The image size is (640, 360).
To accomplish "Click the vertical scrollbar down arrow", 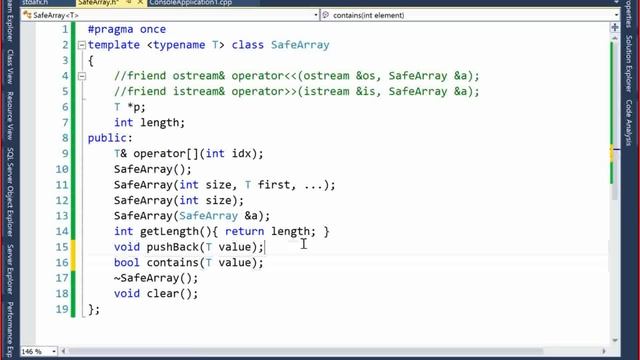I will click(615, 340).
